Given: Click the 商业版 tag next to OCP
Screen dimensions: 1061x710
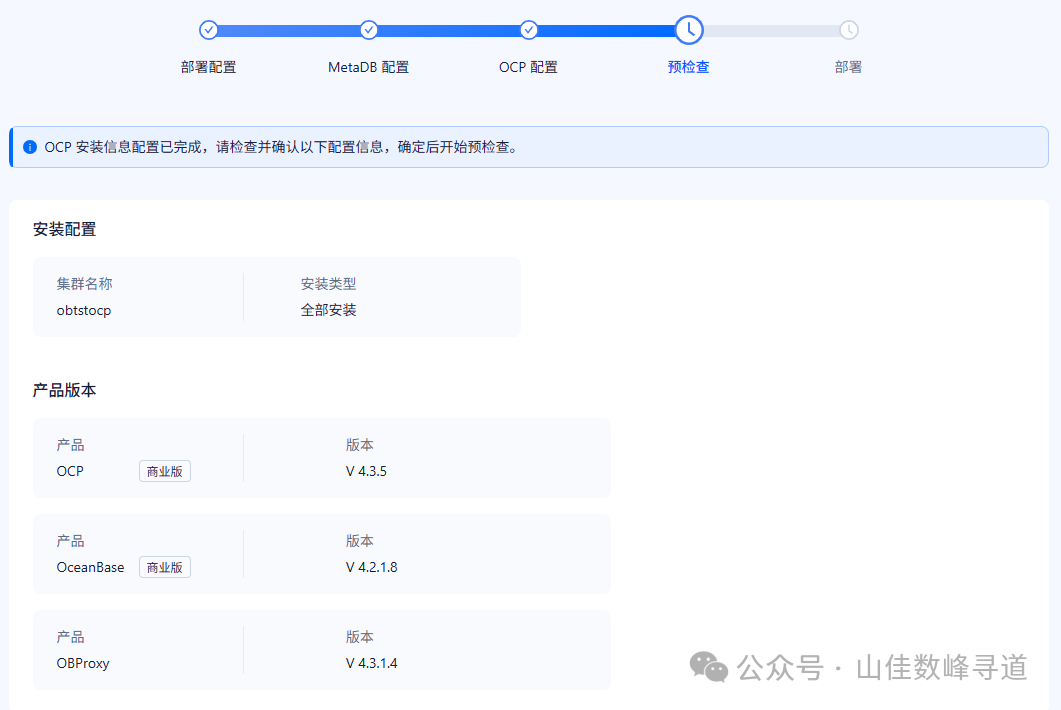Looking at the screenshot, I should click(164, 471).
